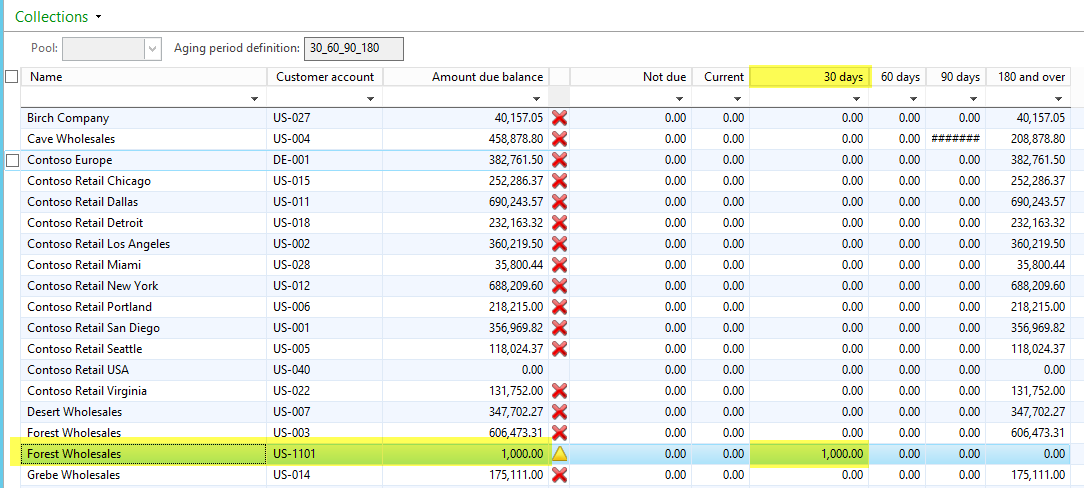1084x488 pixels.
Task: Click red X status icon for Cave Wholesales
Action: 559,139
